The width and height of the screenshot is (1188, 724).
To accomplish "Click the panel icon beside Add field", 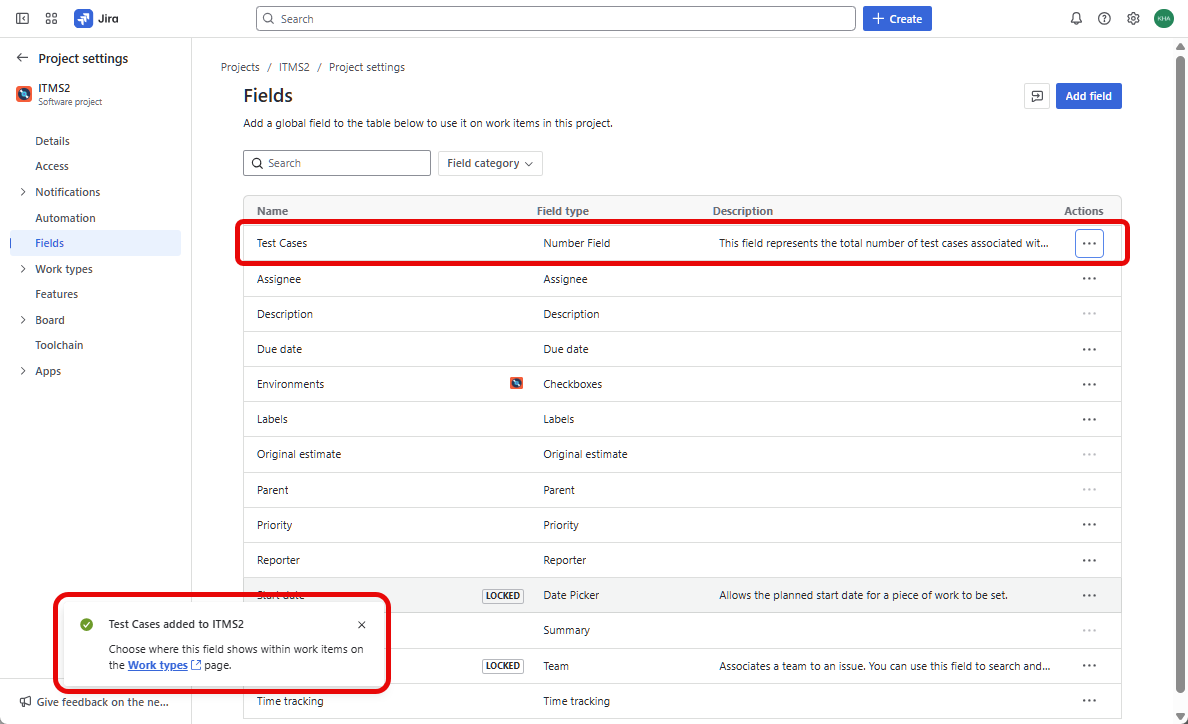I will [1037, 96].
